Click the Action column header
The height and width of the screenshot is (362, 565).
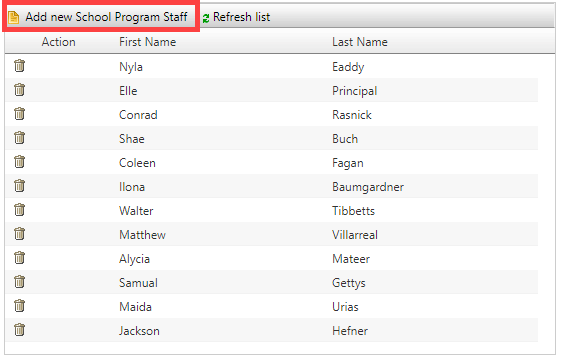coord(58,42)
